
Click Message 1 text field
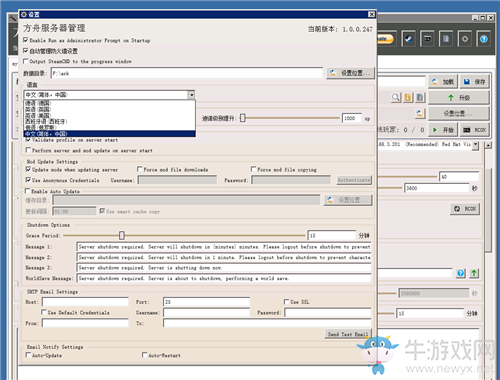224,247
